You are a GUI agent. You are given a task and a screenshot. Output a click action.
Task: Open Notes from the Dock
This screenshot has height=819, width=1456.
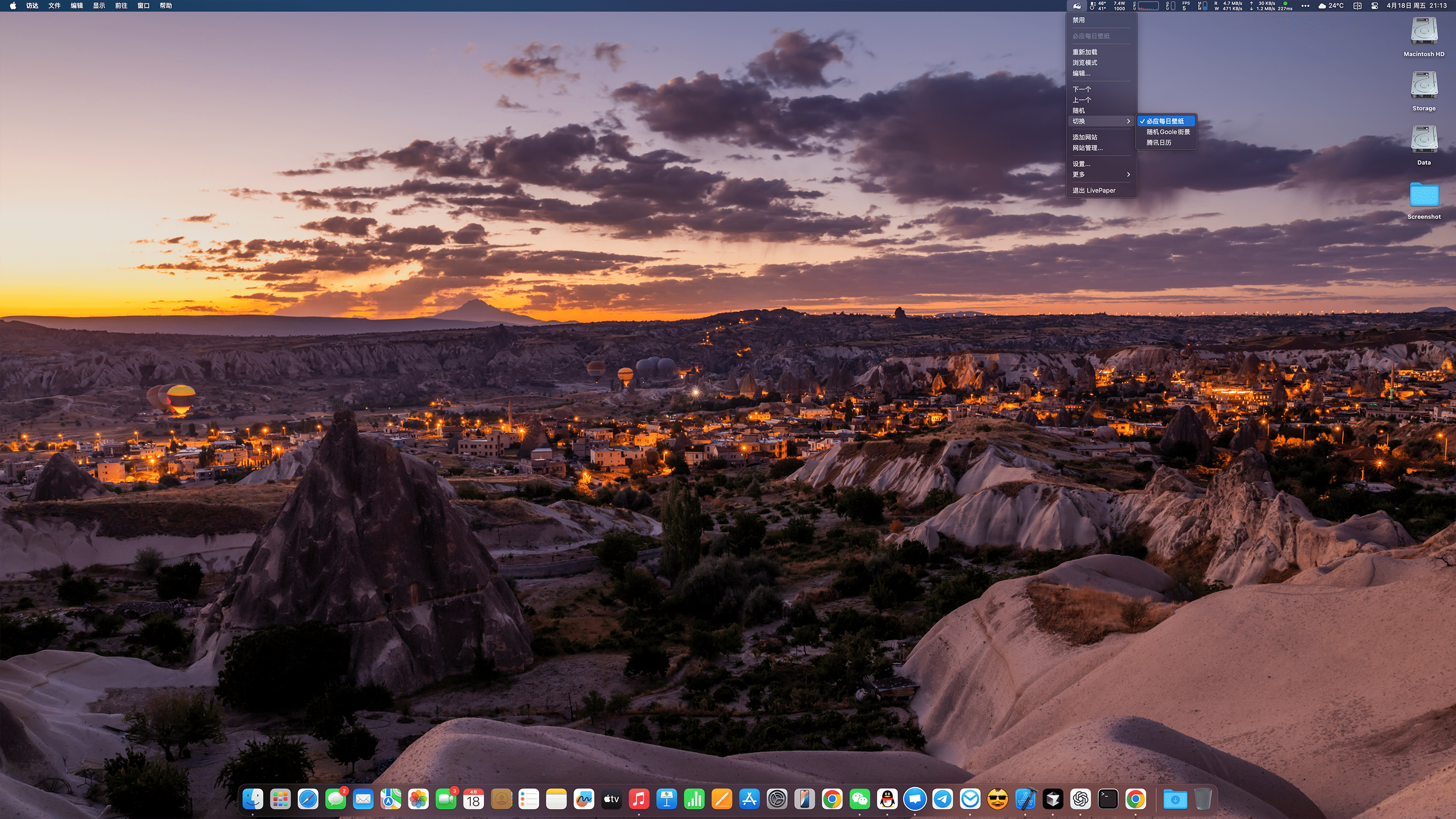pos(556,799)
